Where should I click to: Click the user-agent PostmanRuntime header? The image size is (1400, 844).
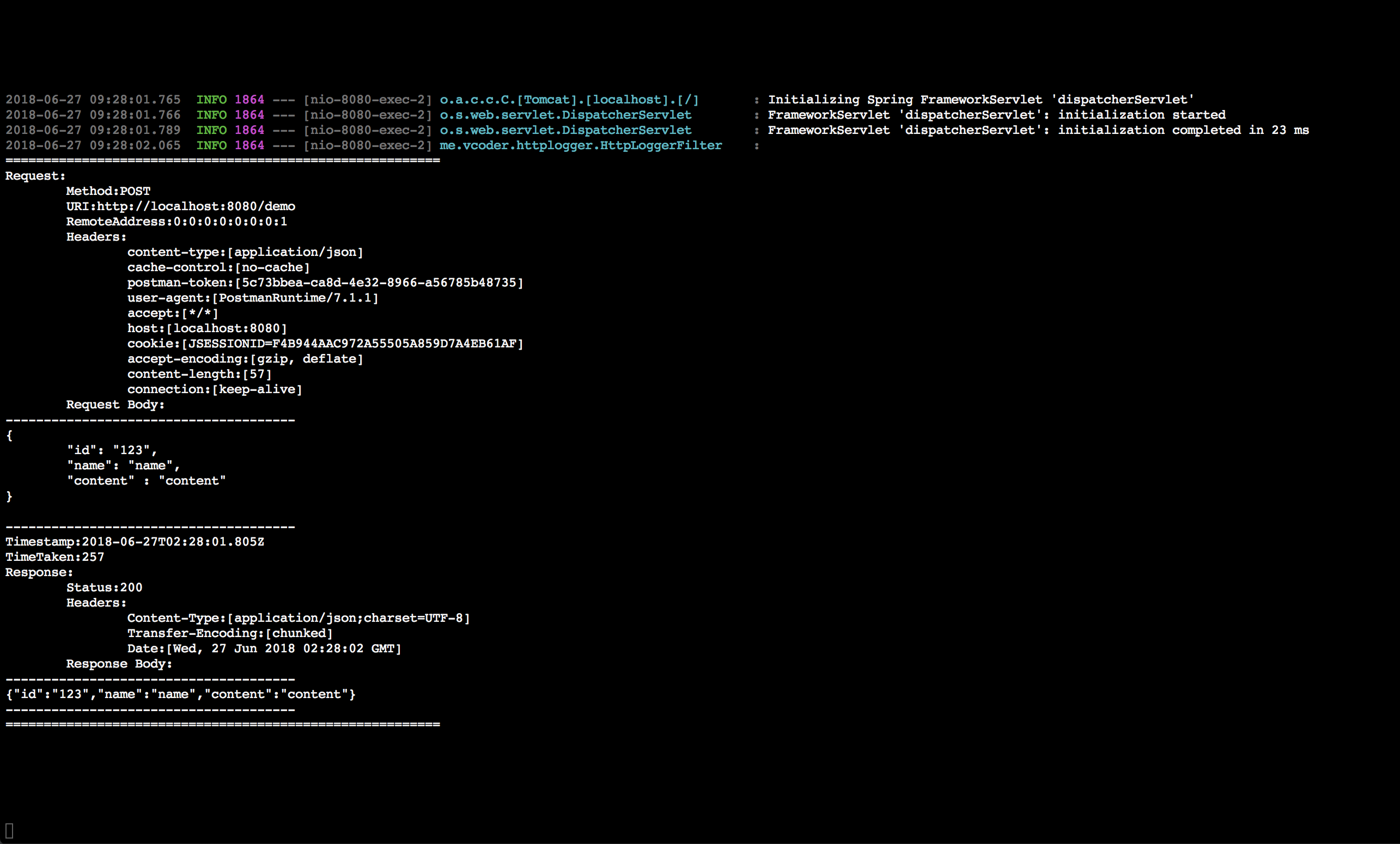click(x=252, y=298)
